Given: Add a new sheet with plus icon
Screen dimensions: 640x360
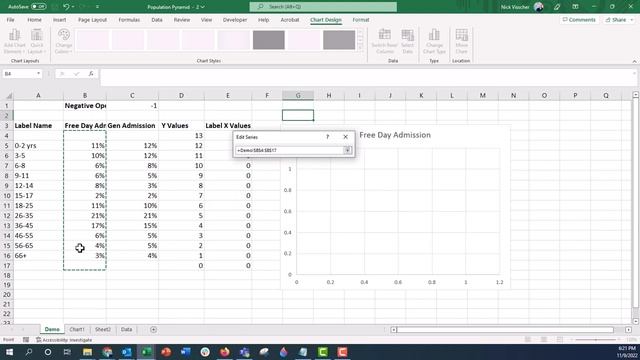Looking at the screenshot, I should click(153, 329).
